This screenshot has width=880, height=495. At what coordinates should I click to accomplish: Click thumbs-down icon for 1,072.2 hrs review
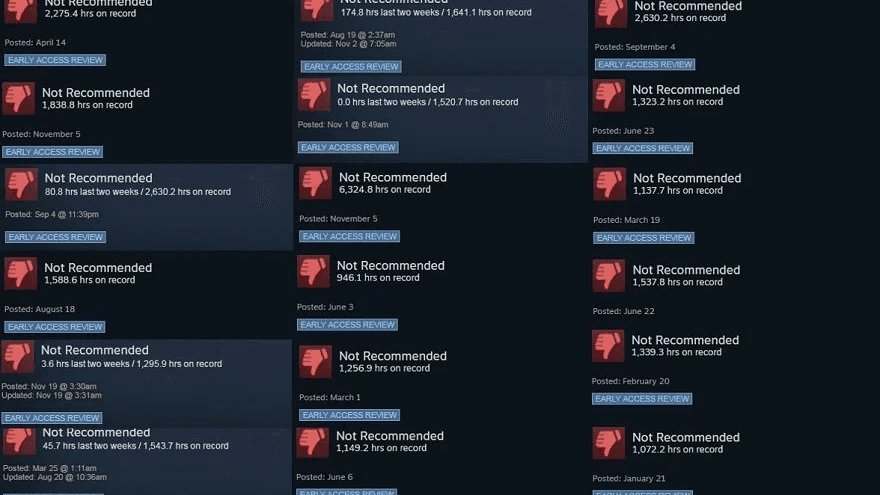click(x=608, y=442)
